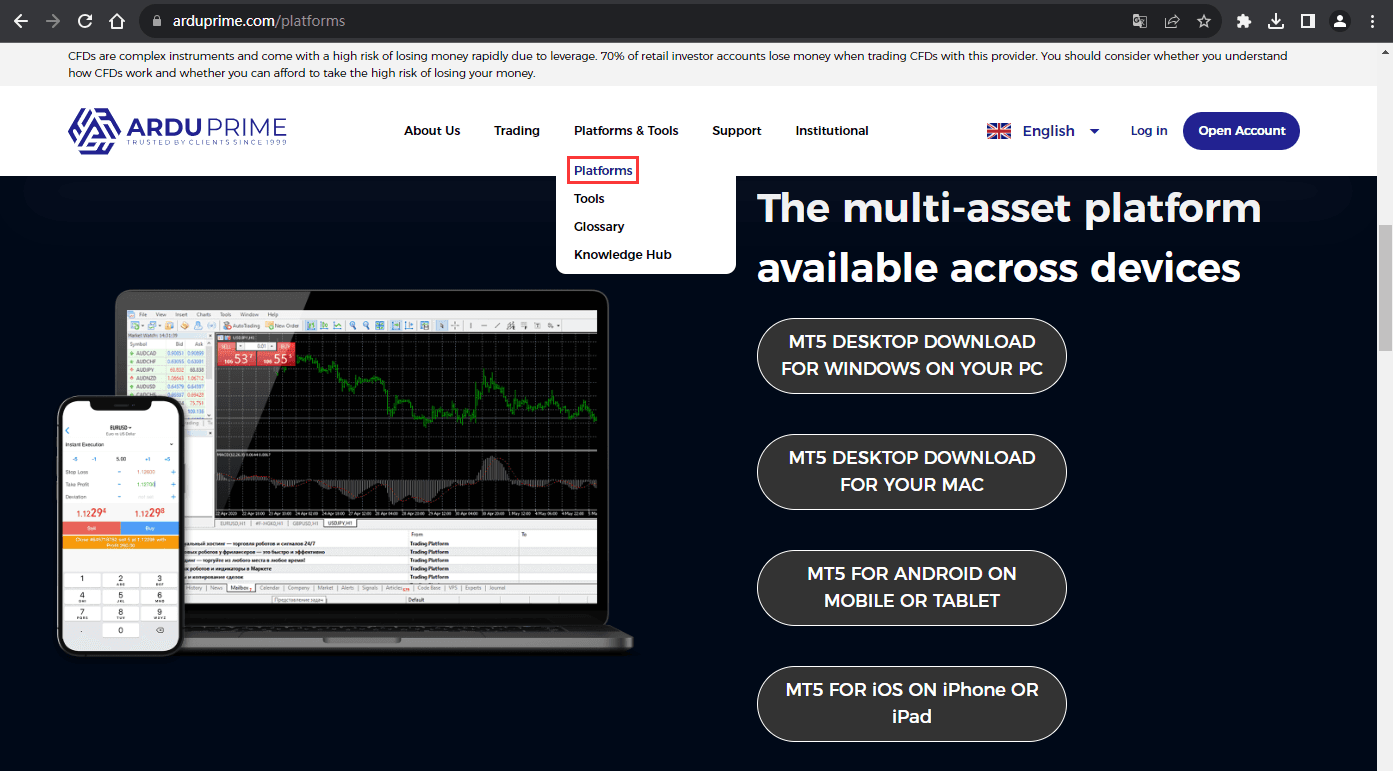Screen dimensions: 1393x771
Task: Click the CFD risk warning text
Action: click(677, 64)
